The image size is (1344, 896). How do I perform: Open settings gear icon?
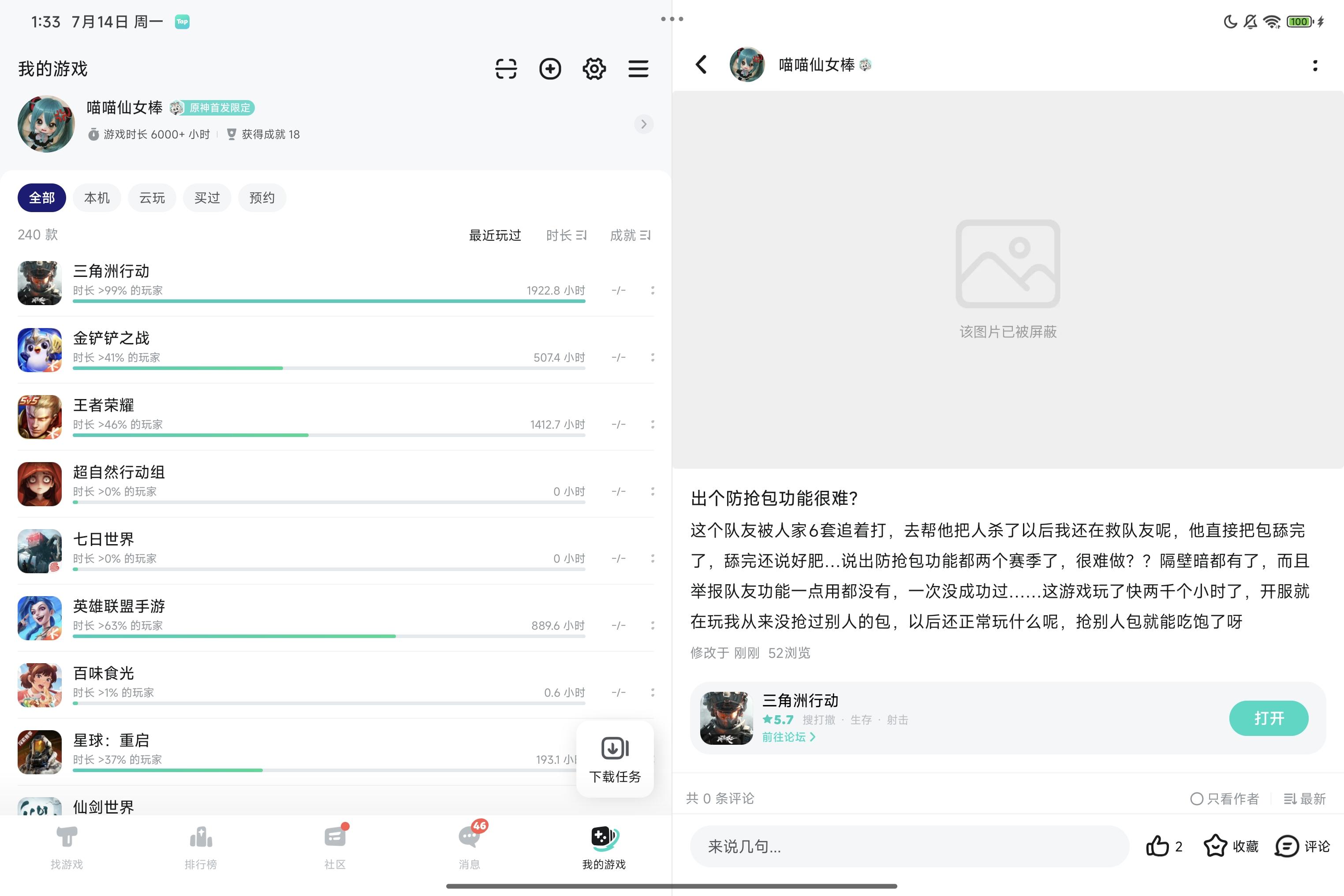click(x=594, y=69)
